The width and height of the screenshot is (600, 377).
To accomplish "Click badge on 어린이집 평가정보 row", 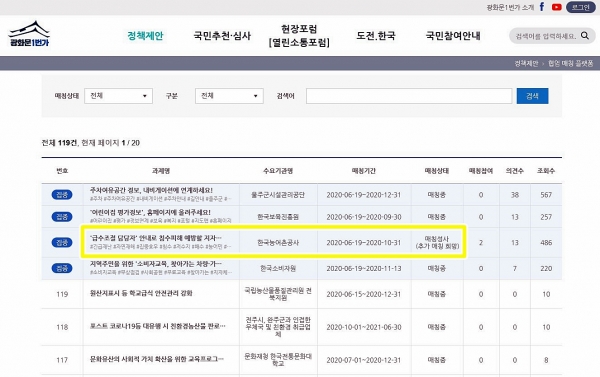I will (x=62, y=217).
